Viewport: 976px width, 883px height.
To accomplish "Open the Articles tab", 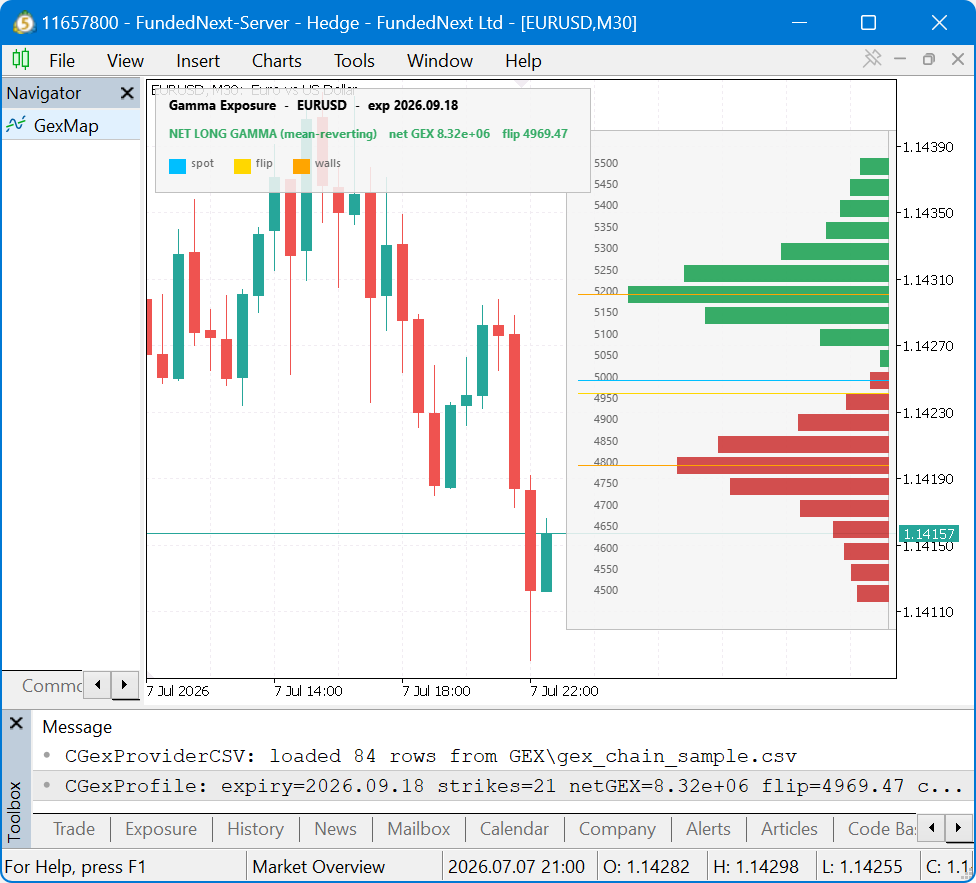I will point(789,829).
